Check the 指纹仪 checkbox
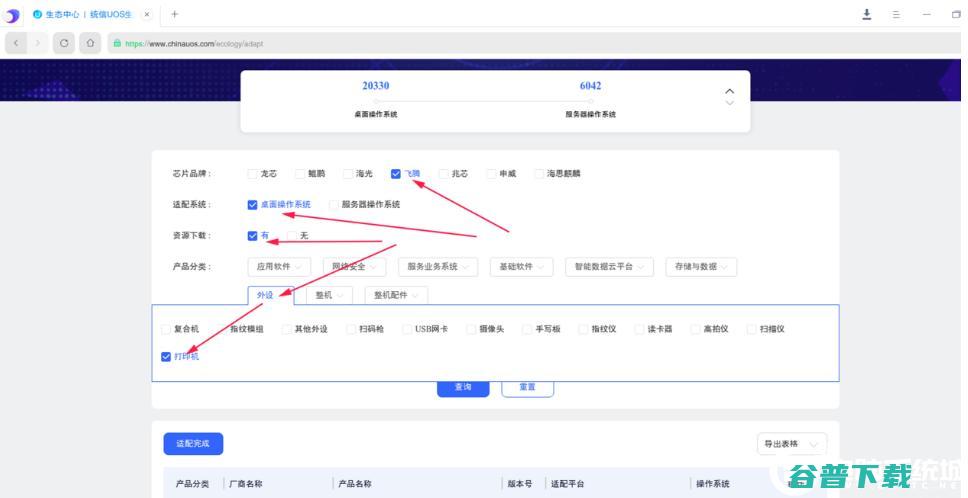 point(583,330)
